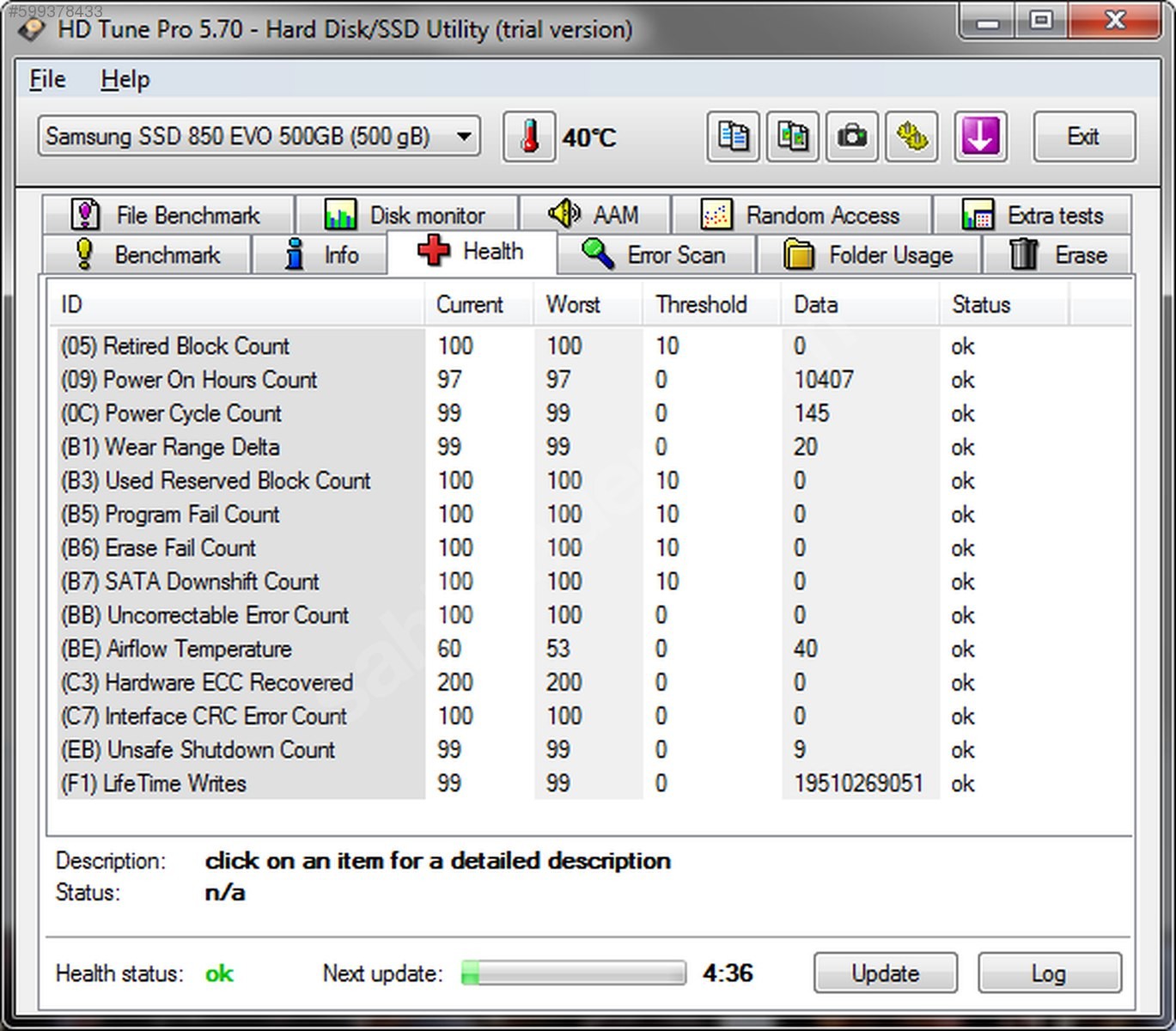Select the (05) Retired Block Count row
This screenshot has height=1031, width=1176.
coord(563,346)
